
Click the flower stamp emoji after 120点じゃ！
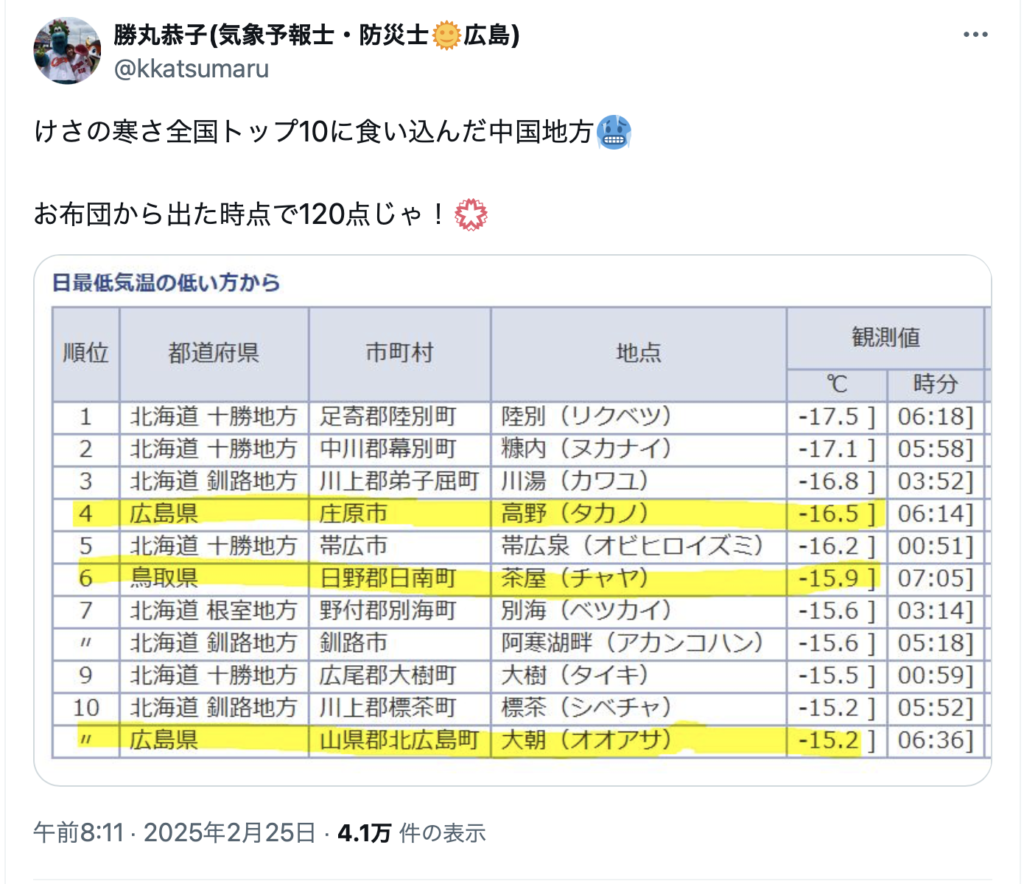click(x=469, y=214)
